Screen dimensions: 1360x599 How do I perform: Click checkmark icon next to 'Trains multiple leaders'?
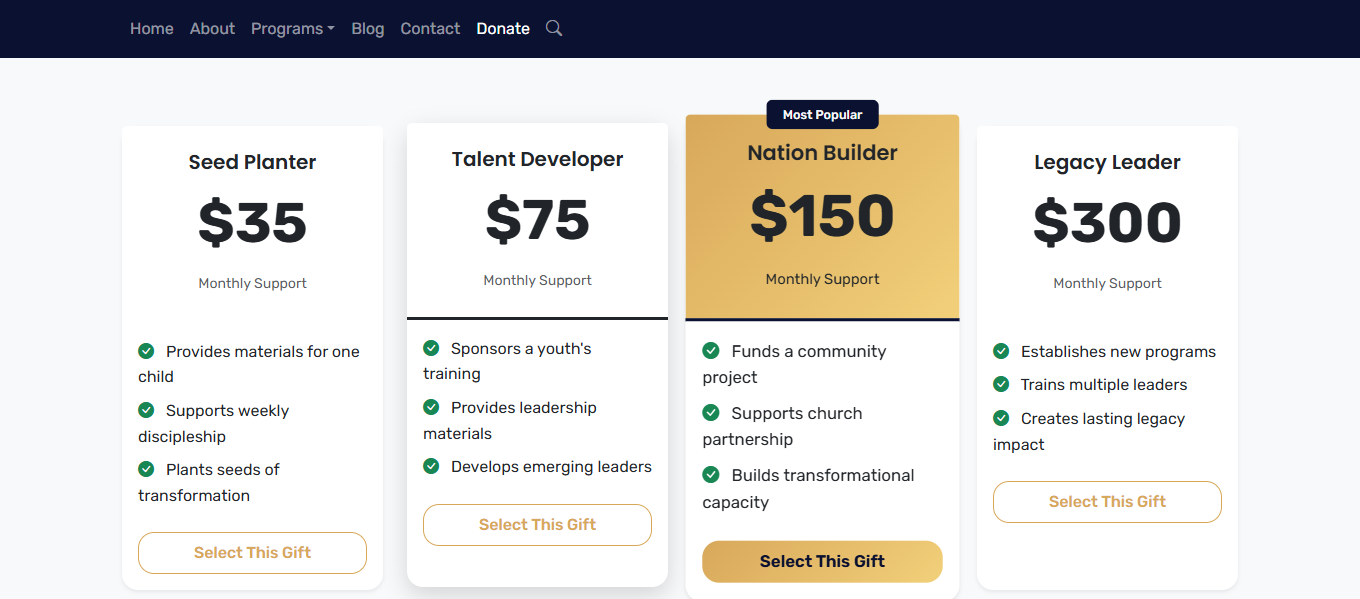(x=1001, y=384)
